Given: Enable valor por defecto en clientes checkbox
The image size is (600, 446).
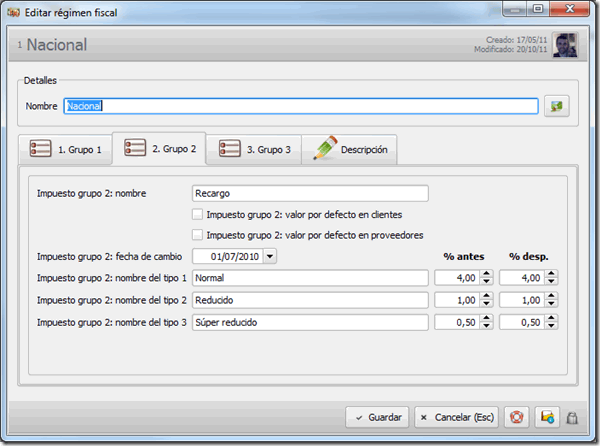Looking at the screenshot, I should click(x=197, y=215).
